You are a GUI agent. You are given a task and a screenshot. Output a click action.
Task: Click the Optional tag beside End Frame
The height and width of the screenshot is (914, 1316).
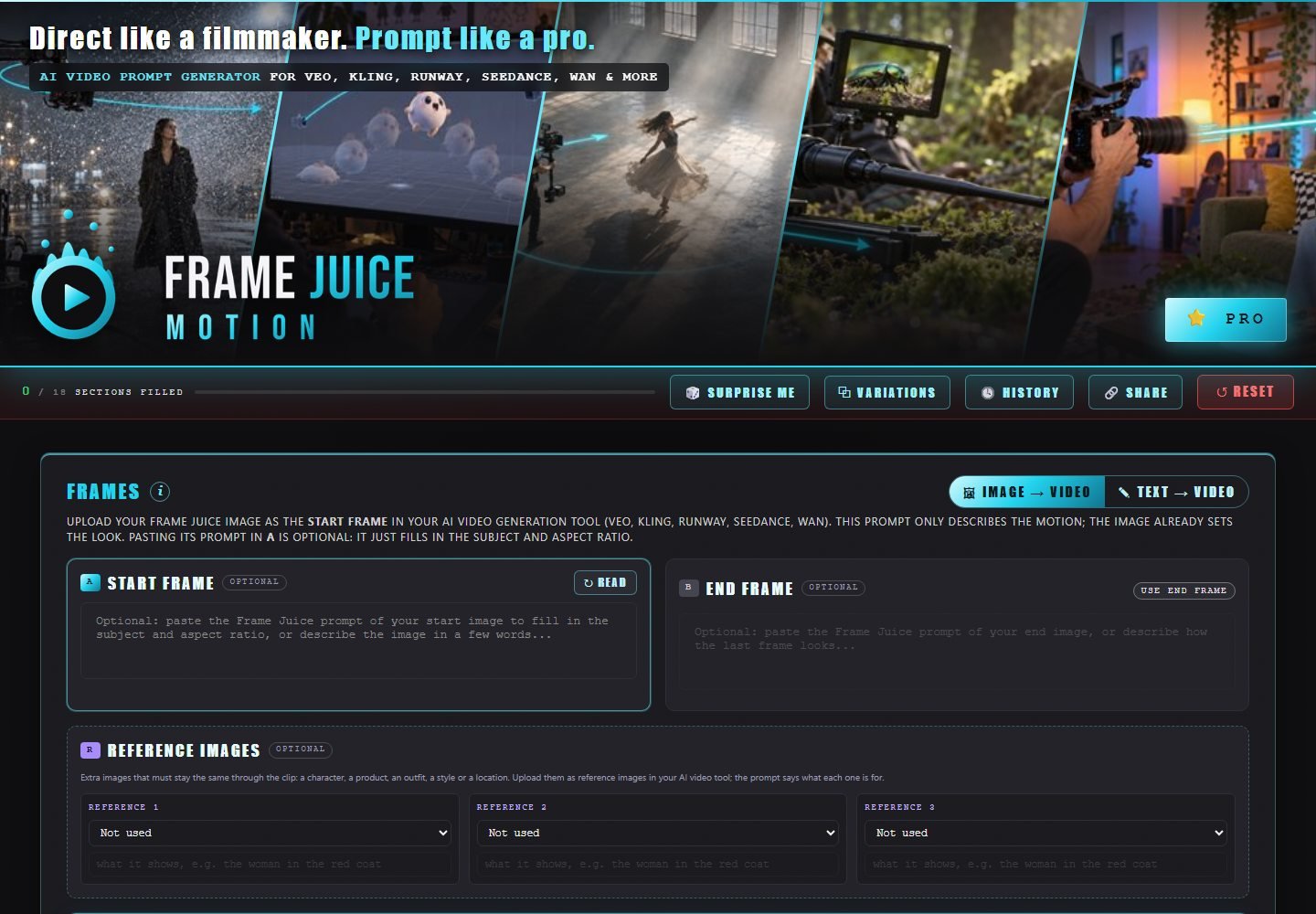833,588
